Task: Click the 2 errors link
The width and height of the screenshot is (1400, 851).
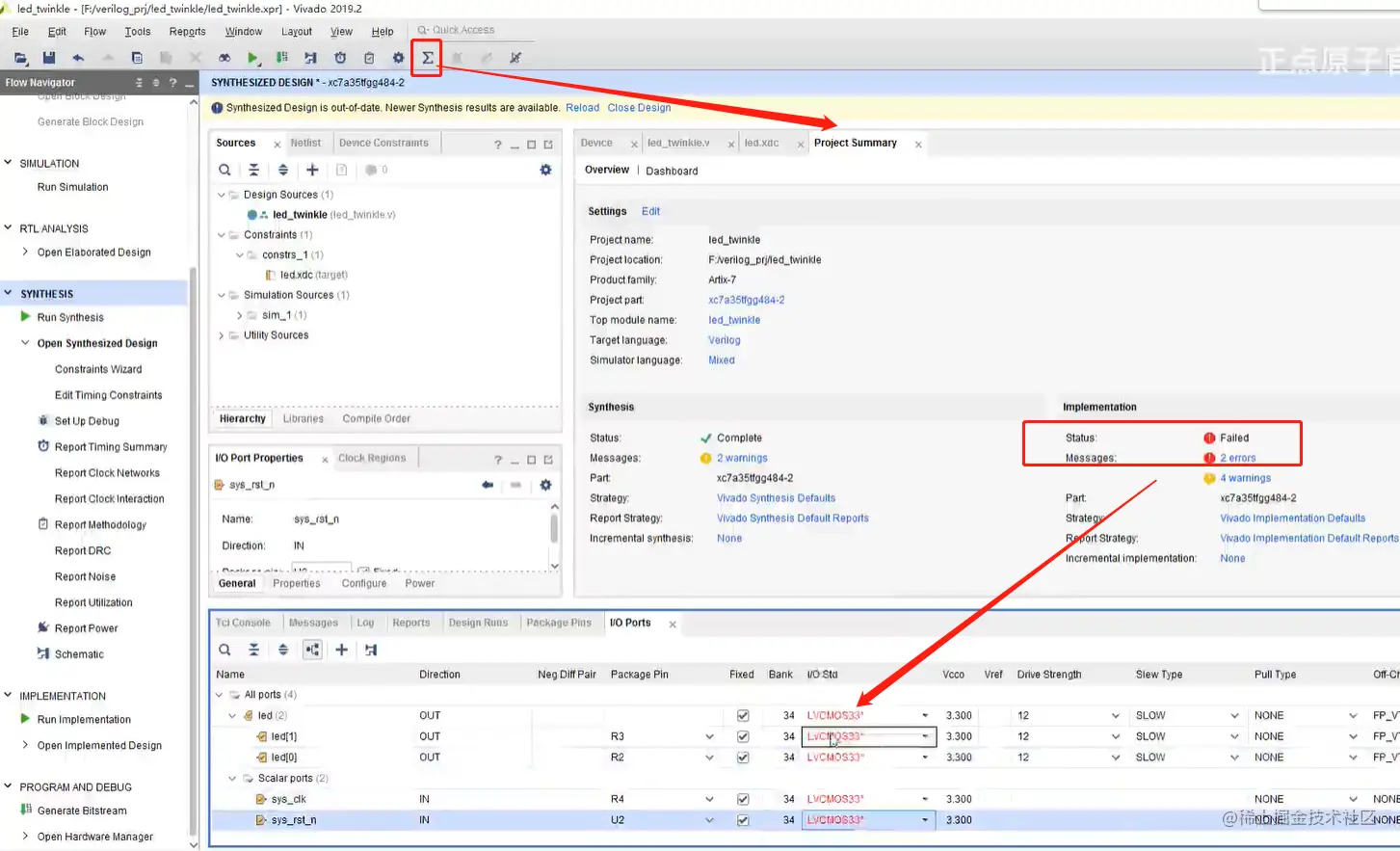Action: pyautogui.click(x=1237, y=459)
